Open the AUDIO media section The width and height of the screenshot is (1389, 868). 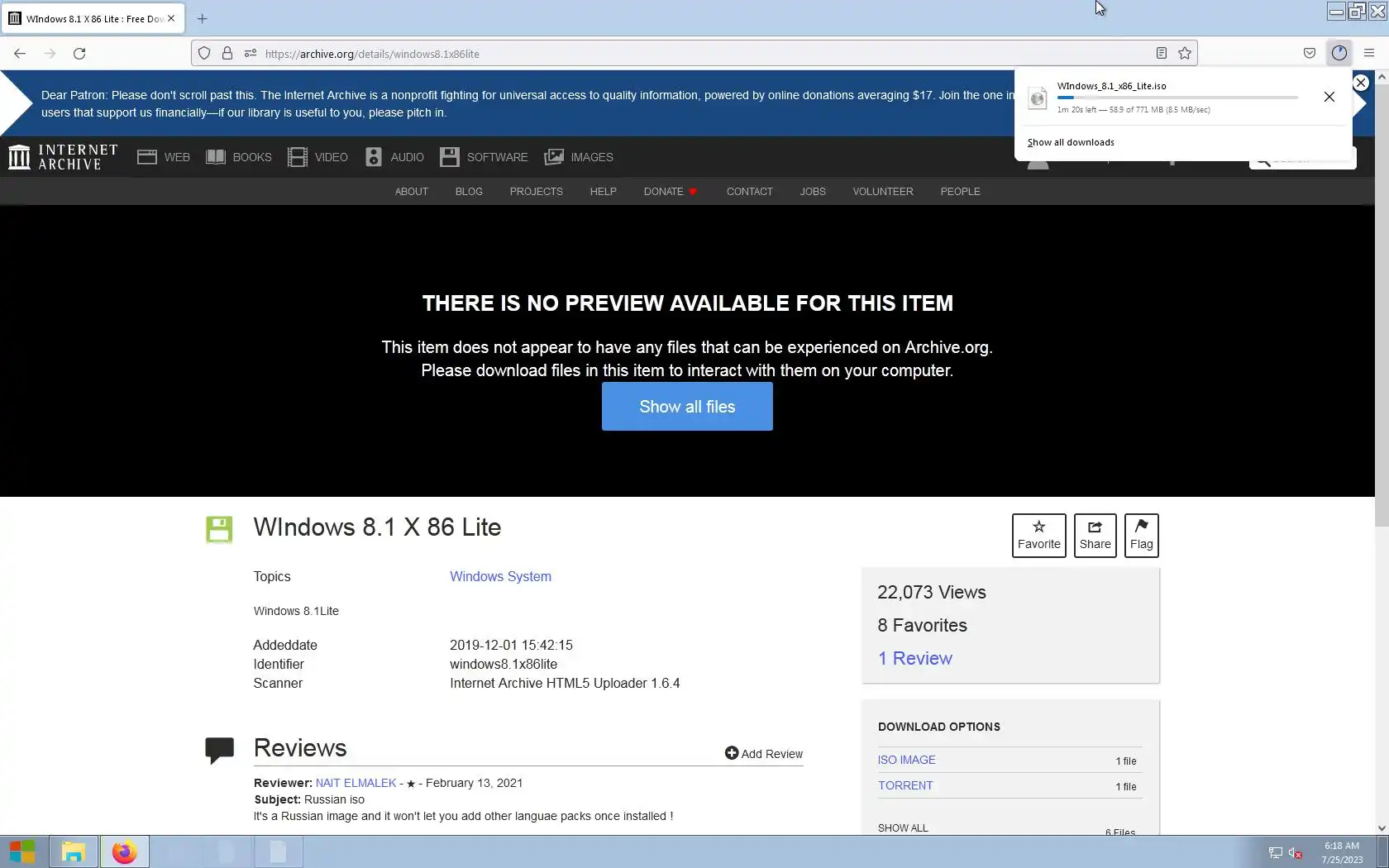[x=394, y=157]
